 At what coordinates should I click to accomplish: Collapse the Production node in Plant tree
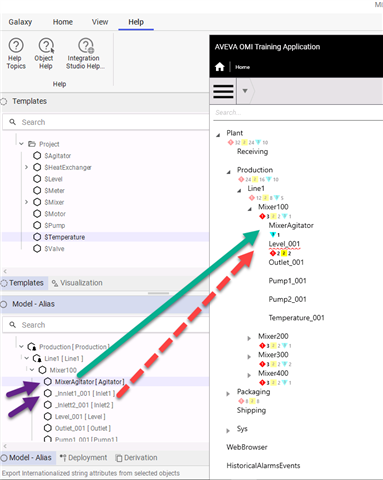pos(229,172)
